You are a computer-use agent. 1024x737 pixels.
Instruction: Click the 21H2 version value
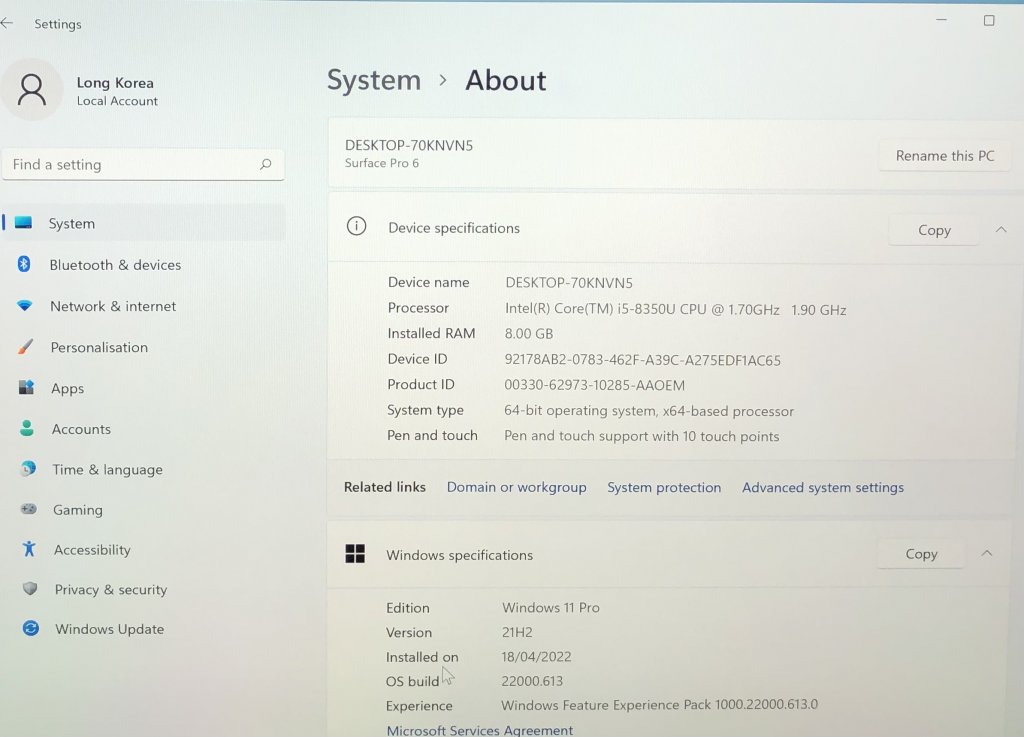[x=517, y=632]
